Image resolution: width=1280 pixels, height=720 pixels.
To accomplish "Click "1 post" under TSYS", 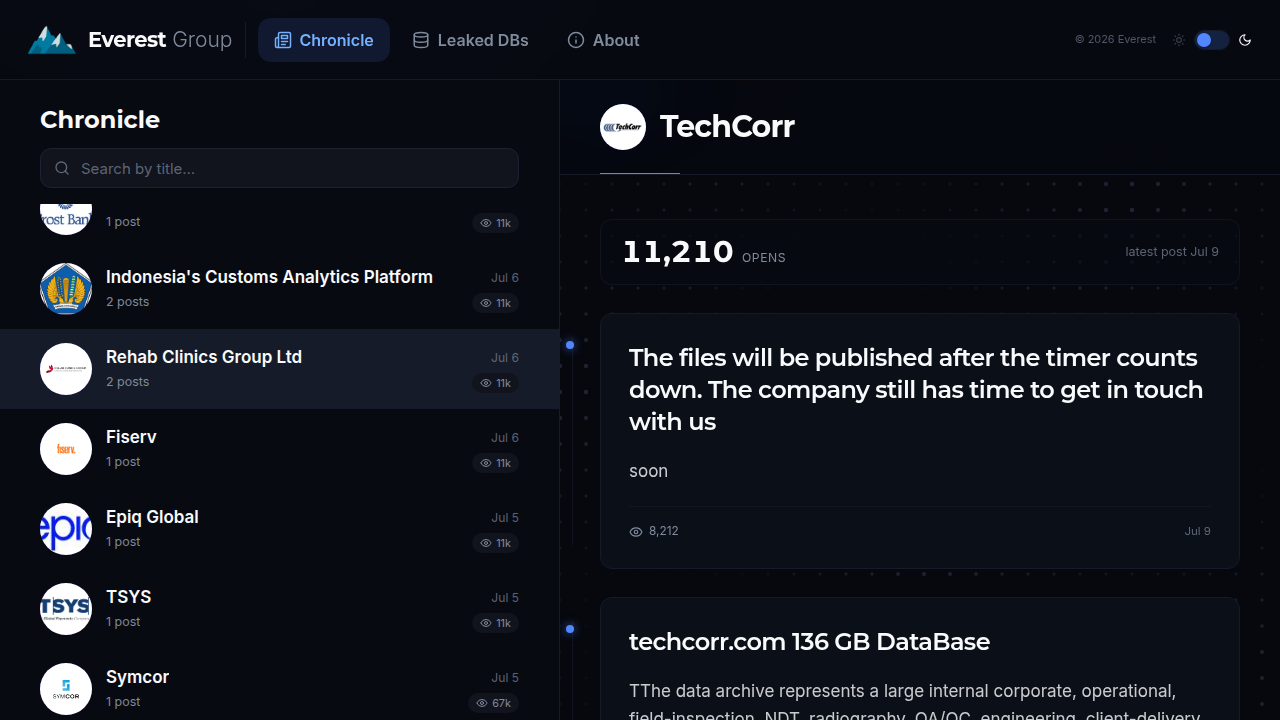I will 123,622.
